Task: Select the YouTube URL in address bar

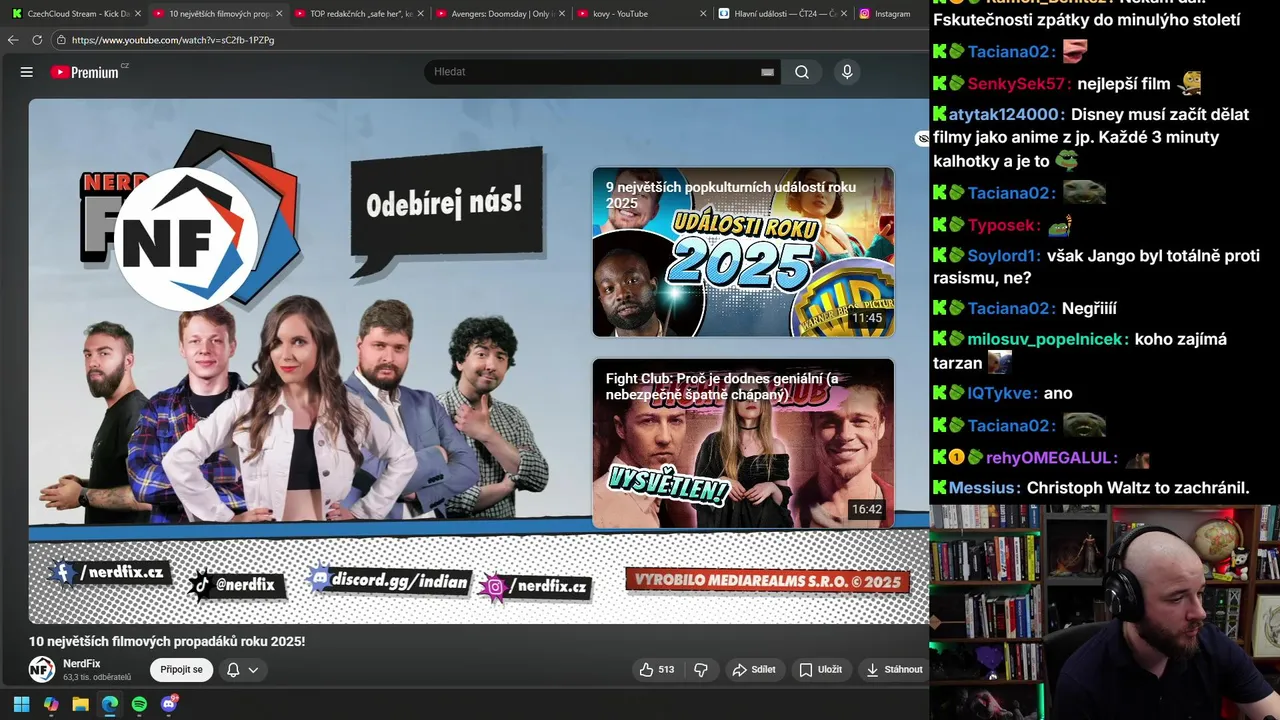Action: [x=173, y=40]
